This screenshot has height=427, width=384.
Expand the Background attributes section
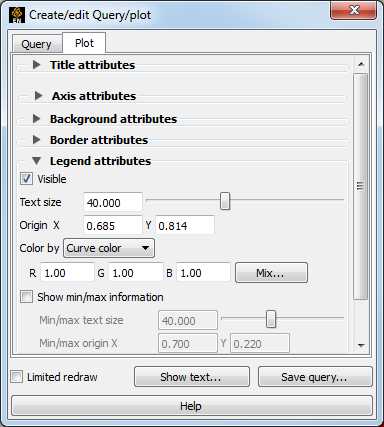click(37, 119)
